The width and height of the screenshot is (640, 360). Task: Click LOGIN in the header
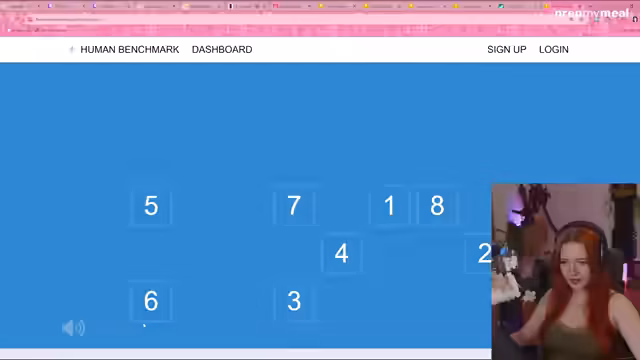pyautogui.click(x=553, y=49)
